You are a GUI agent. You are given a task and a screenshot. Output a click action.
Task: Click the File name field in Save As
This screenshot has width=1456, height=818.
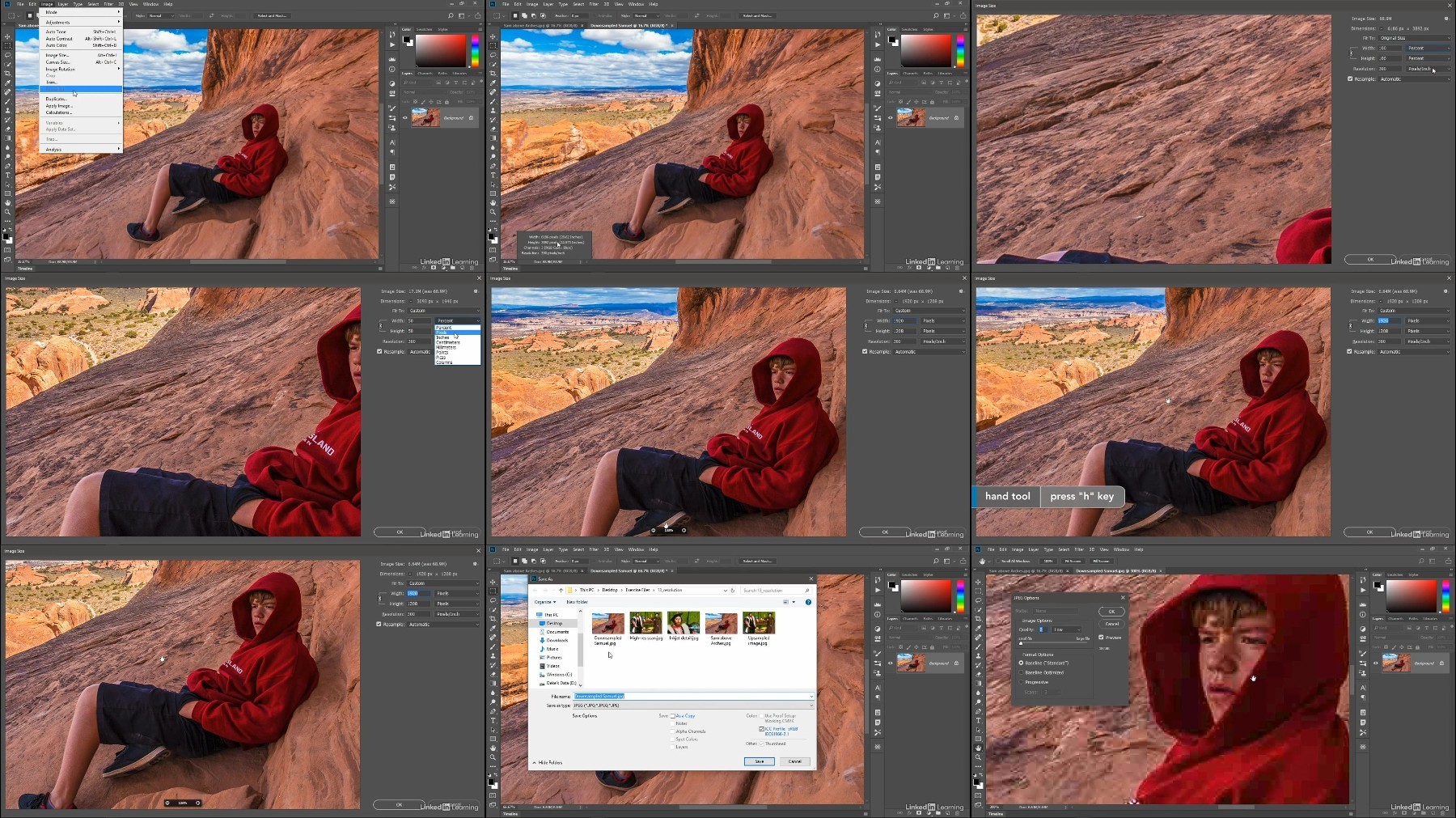(693, 696)
